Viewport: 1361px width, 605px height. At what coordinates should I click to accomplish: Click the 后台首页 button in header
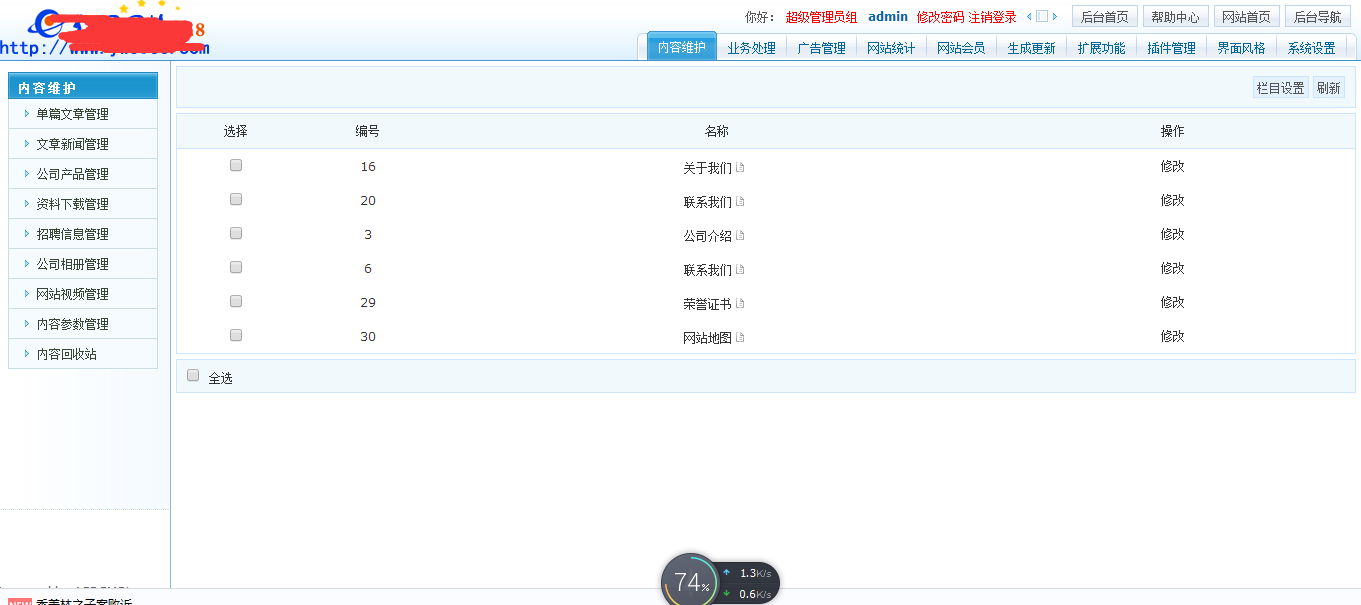1104,17
